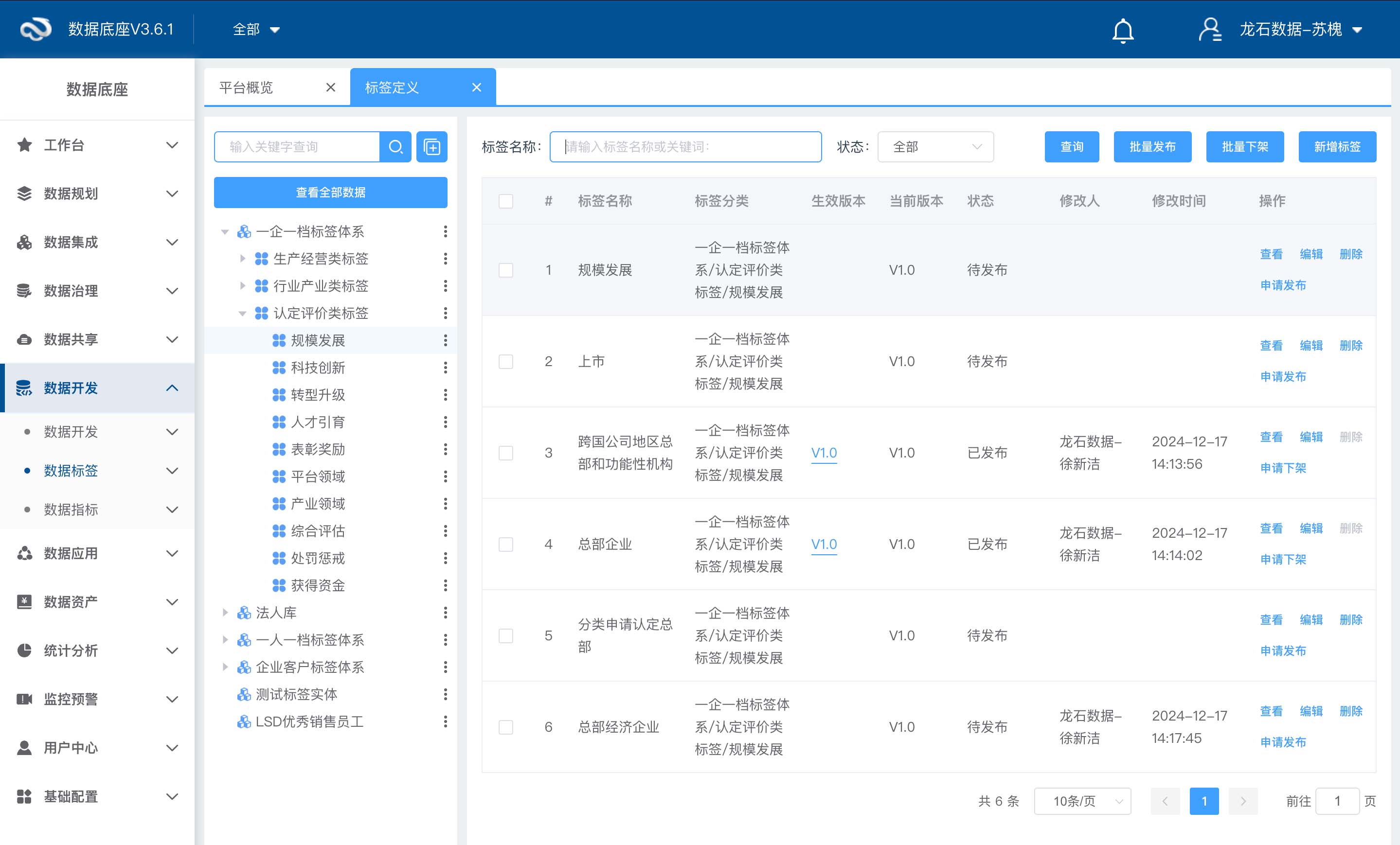
Task: Open three-dot menu for 法人库 node
Action: pyautogui.click(x=446, y=612)
